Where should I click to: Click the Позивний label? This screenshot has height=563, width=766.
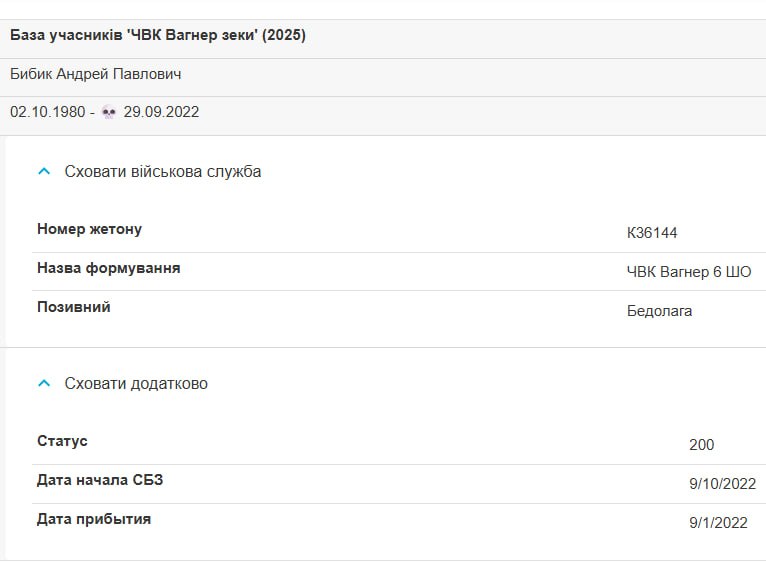coord(74,307)
